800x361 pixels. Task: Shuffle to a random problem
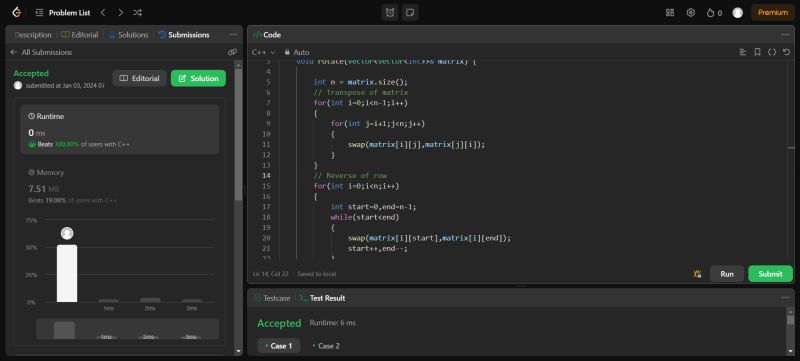137,13
